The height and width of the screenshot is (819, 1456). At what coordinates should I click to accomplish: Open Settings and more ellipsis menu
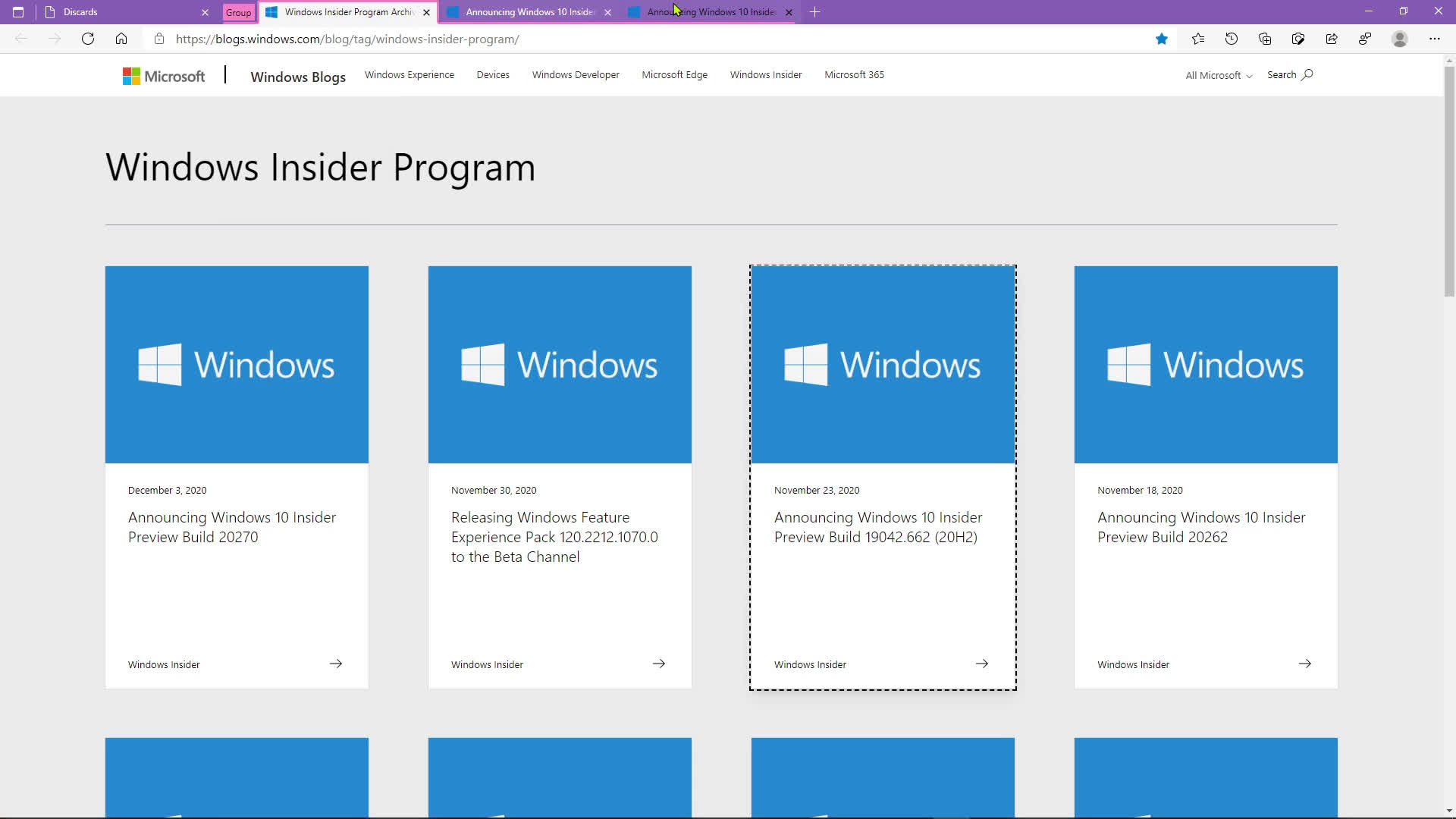point(1434,39)
